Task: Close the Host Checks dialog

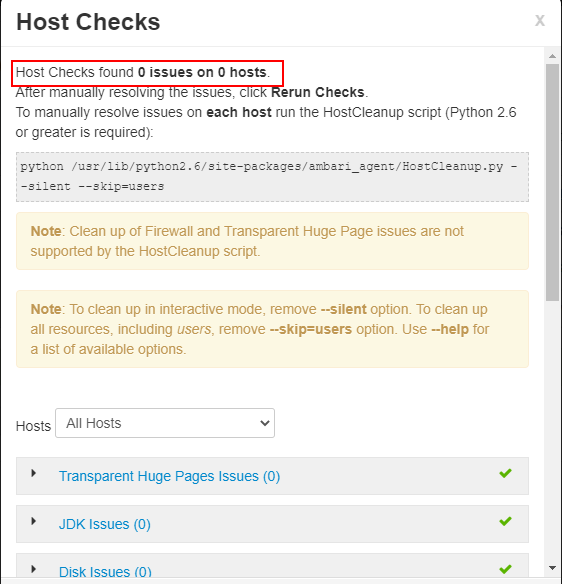Action: 540,20
